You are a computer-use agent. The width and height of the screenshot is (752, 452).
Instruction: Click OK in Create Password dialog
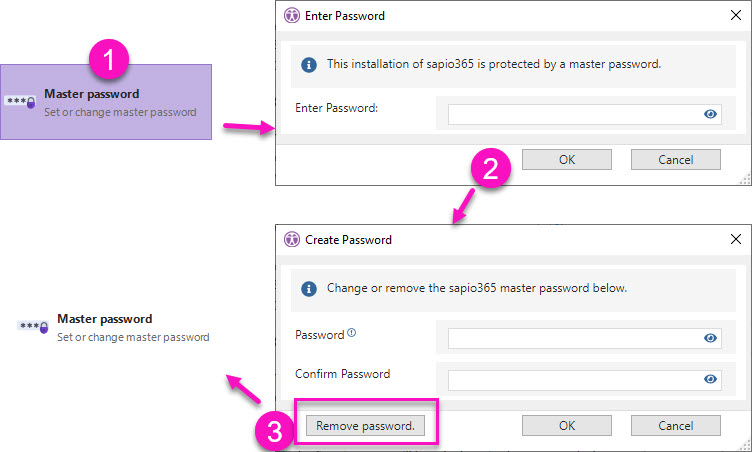pyautogui.click(x=567, y=425)
